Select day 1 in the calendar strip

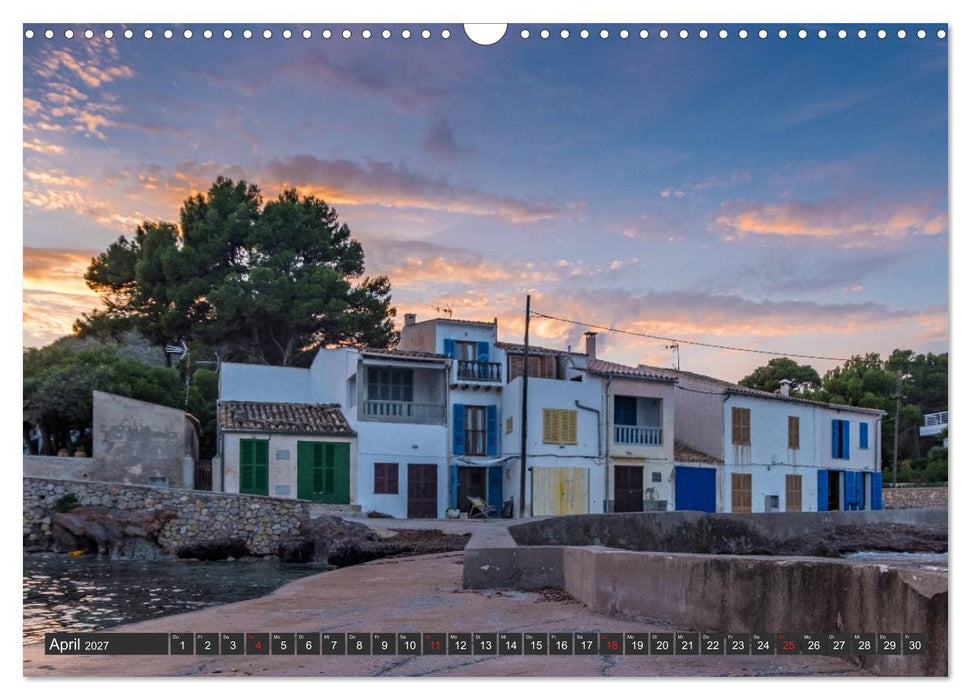click(182, 644)
